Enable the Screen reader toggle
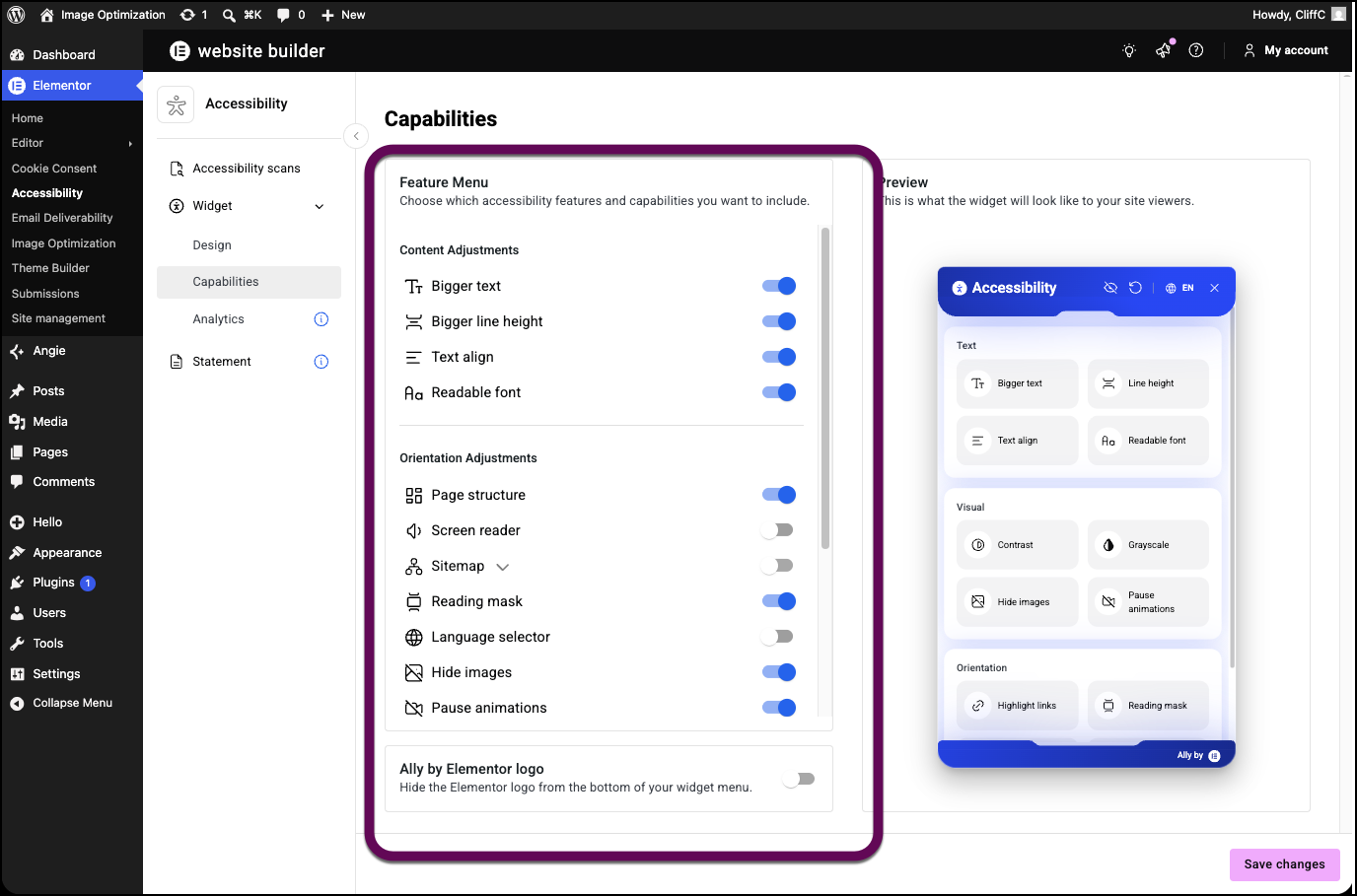1357x896 pixels. coord(777,530)
